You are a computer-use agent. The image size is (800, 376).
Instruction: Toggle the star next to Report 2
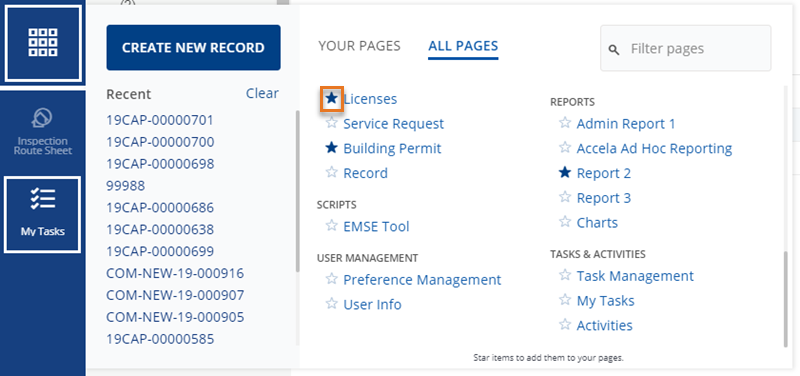pyautogui.click(x=565, y=173)
